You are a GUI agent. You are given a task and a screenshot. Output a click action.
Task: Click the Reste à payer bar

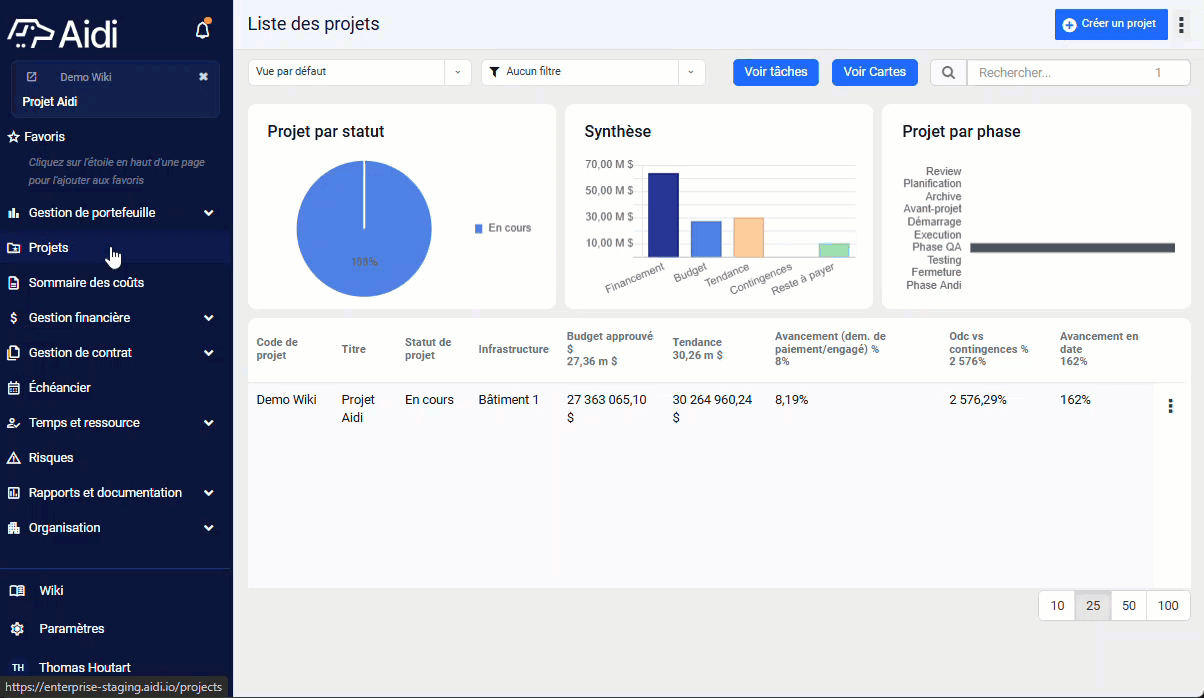834,250
